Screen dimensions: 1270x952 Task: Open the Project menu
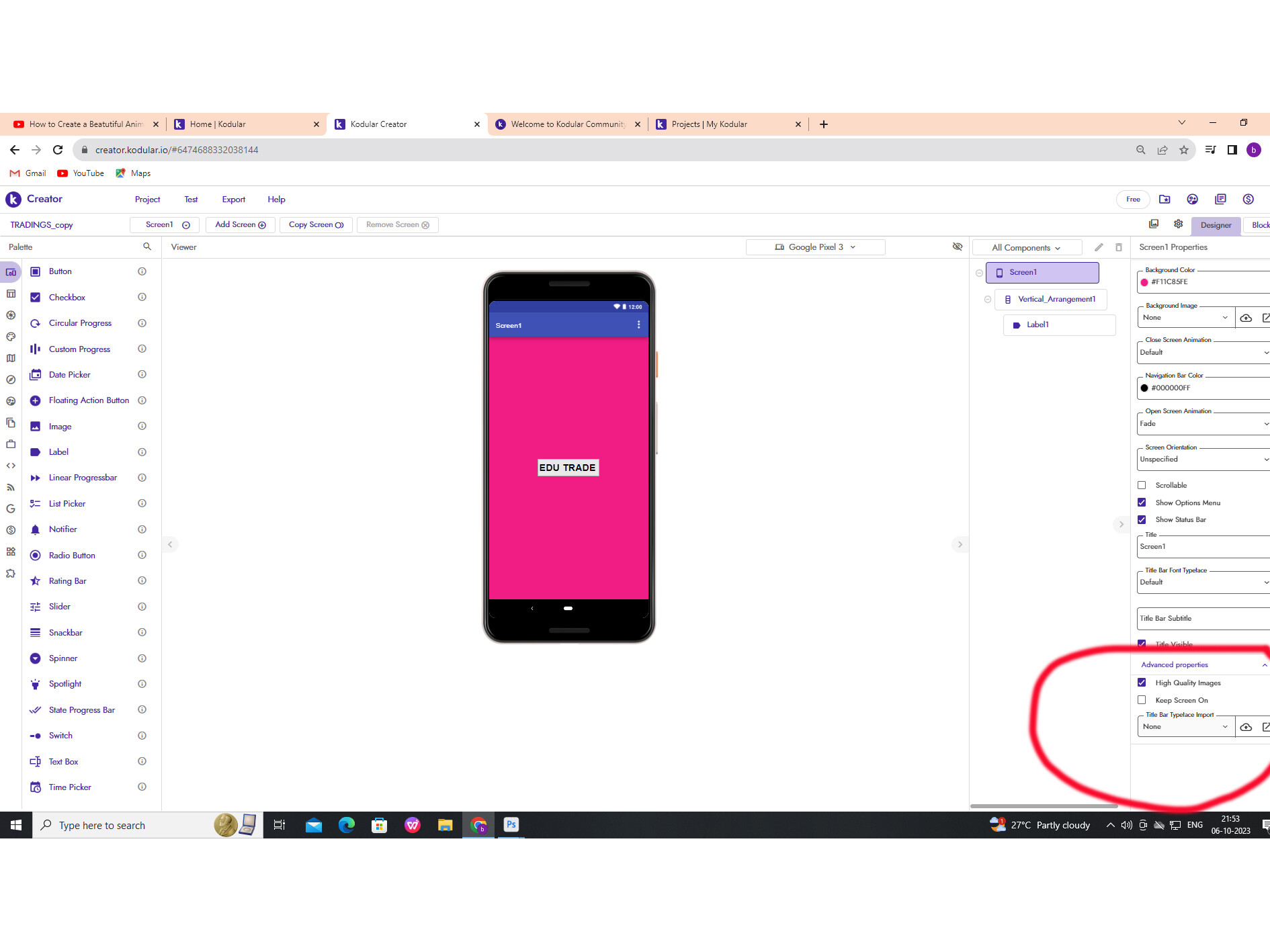(147, 200)
